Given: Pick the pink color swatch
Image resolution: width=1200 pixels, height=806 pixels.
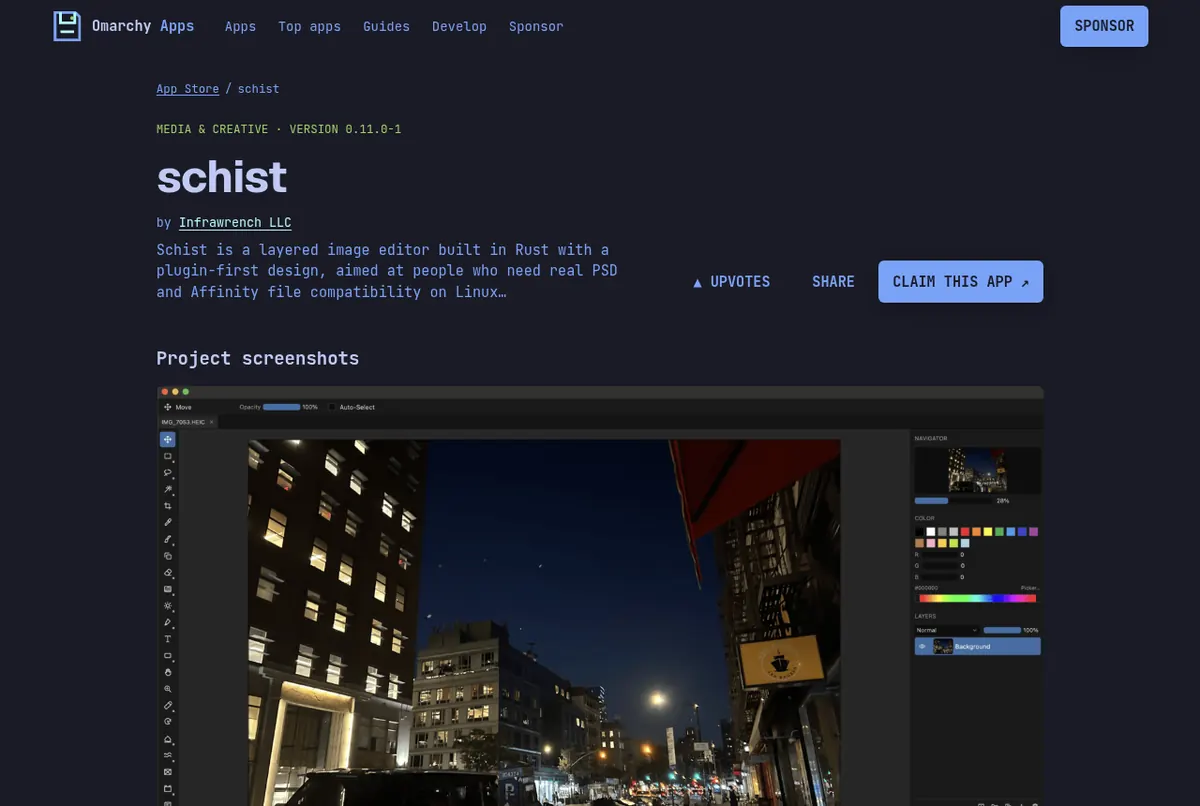Looking at the screenshot, I should click(931, 543).
